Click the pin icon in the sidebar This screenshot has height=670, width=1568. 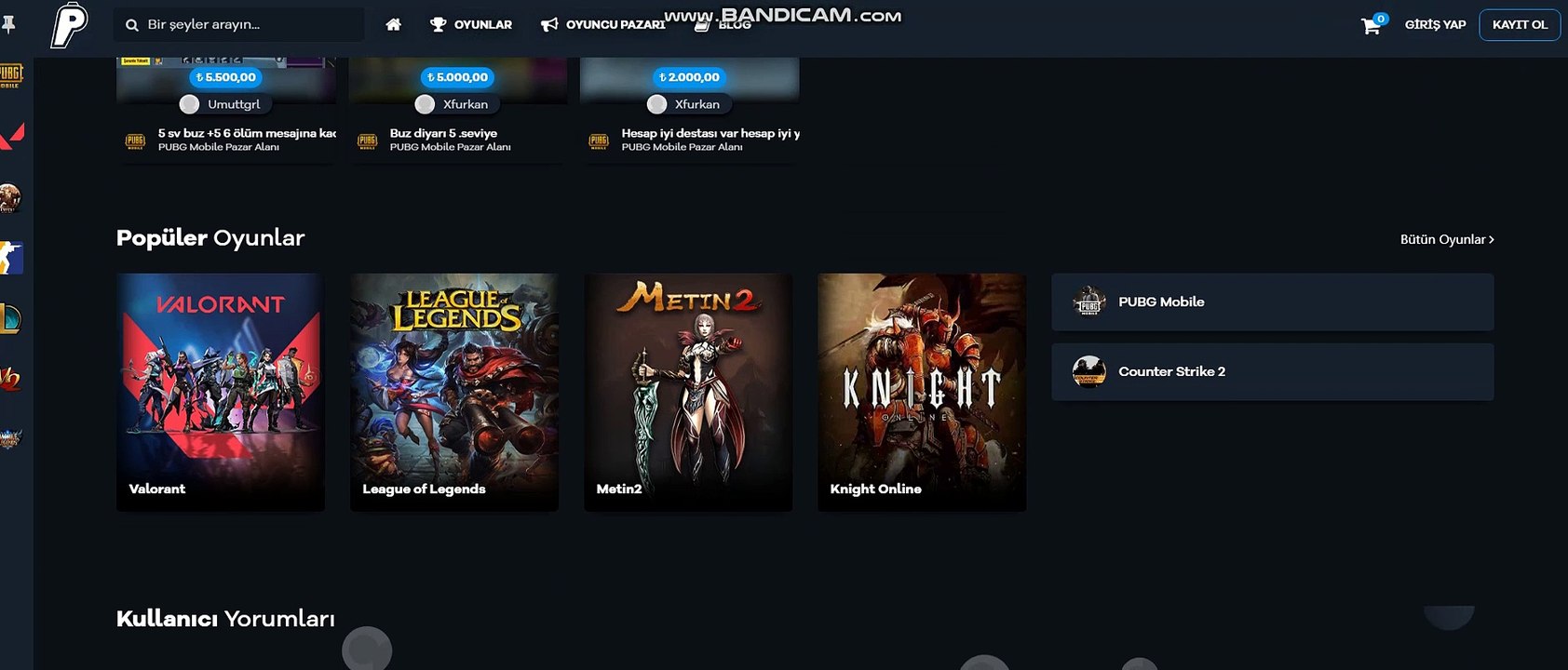8,24
